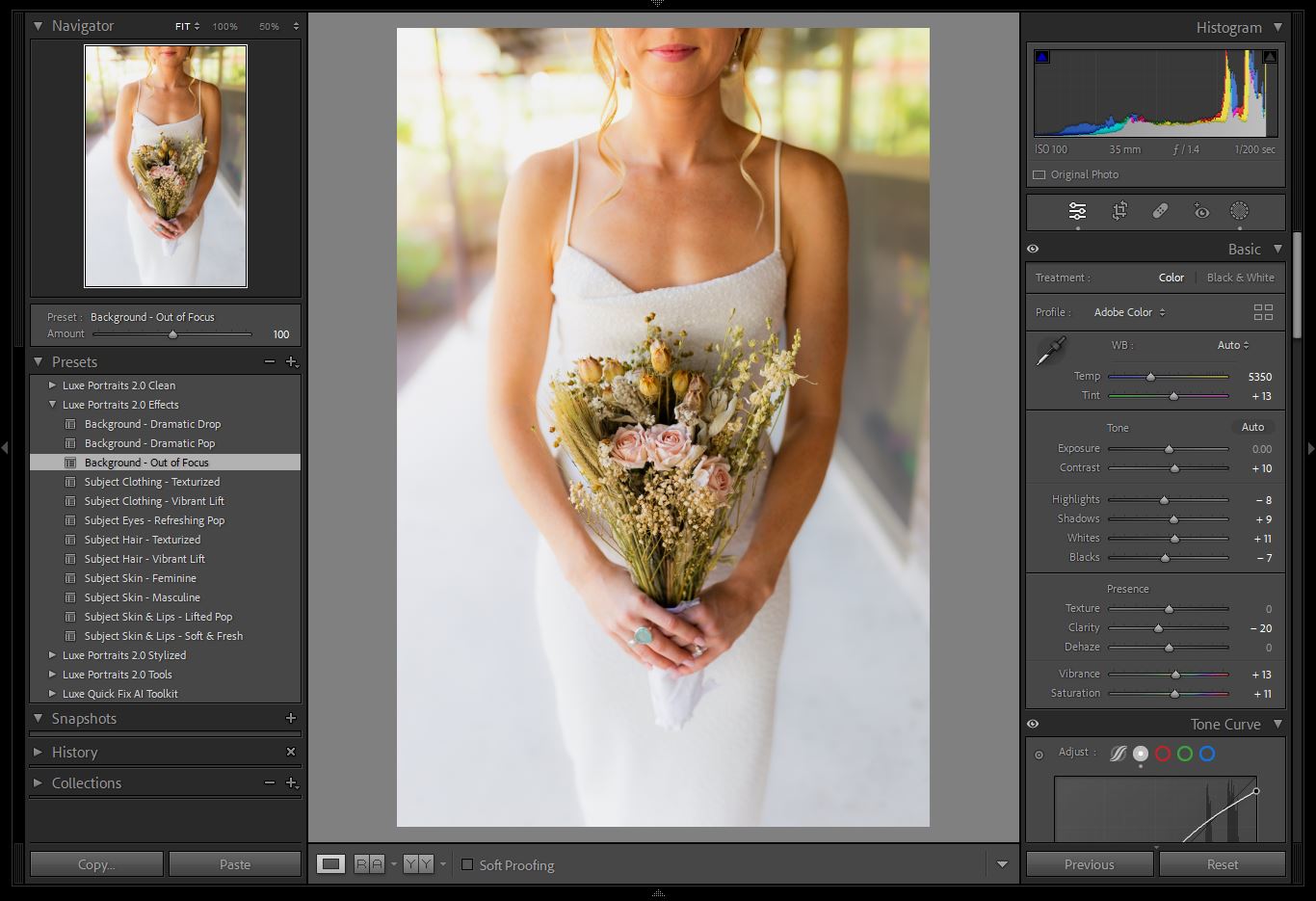Viewport: 1316px width, 901px height.
Task: Select the Edit sliders tool
Action: coord(1076,212)
